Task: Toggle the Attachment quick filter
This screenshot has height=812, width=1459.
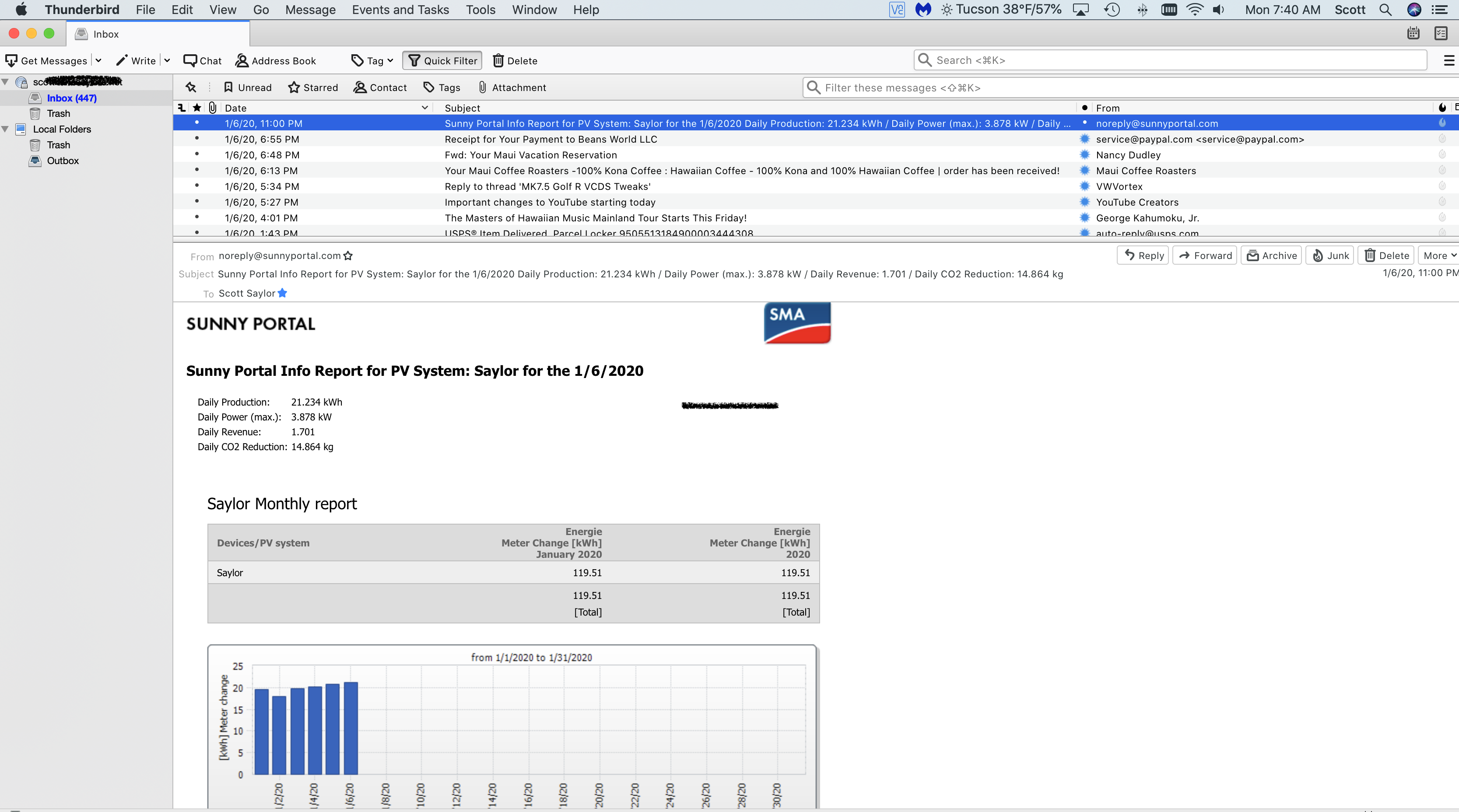Action: pyautogui.click(x=512, y=87)
